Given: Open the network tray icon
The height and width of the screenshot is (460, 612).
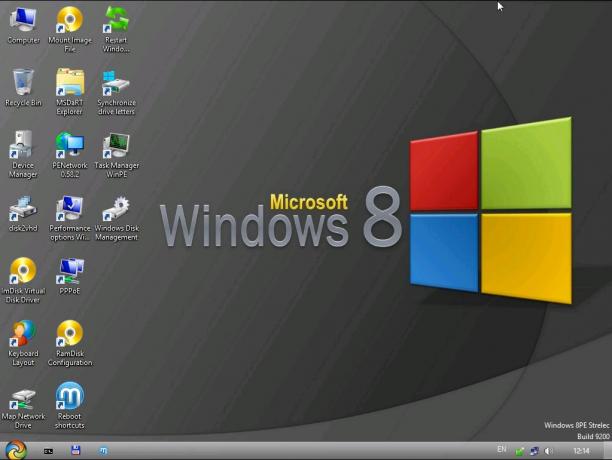Looking at the screenshot, I should 534,451.
